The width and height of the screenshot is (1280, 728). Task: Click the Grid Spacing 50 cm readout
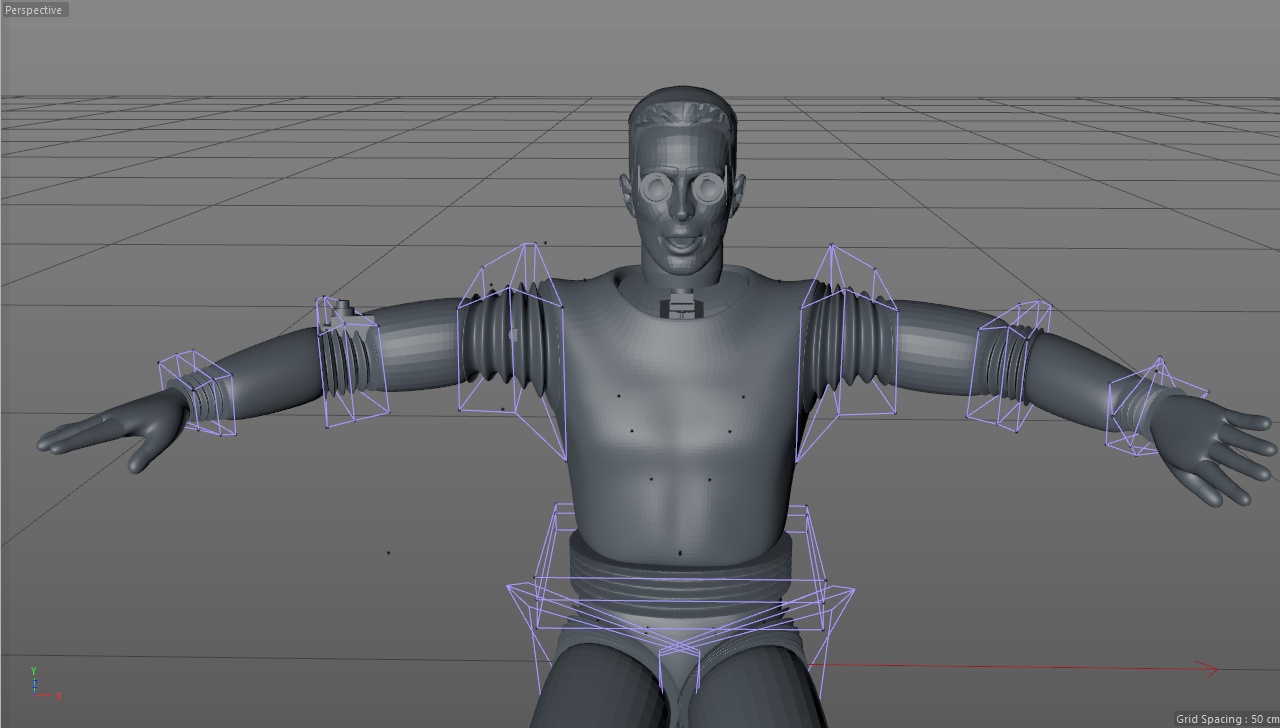click(x=1226, y=719)
